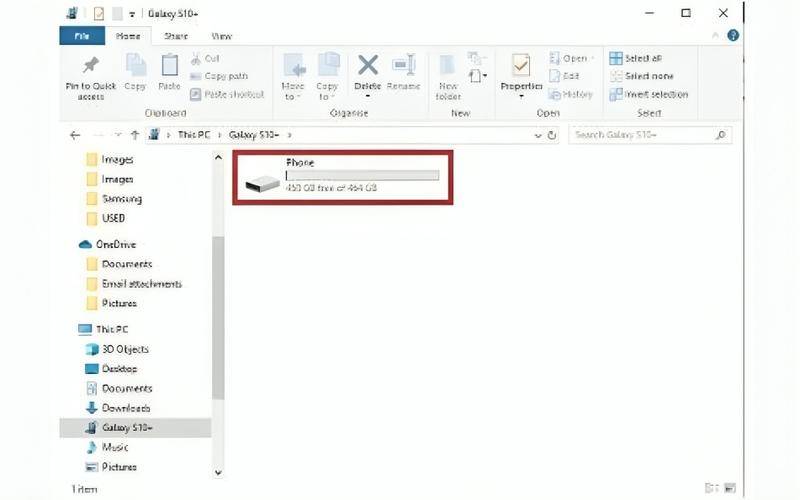Screen dimensions: 800x500
Task: Expand the recent locations chevron
Action: [x=117, y=135]
